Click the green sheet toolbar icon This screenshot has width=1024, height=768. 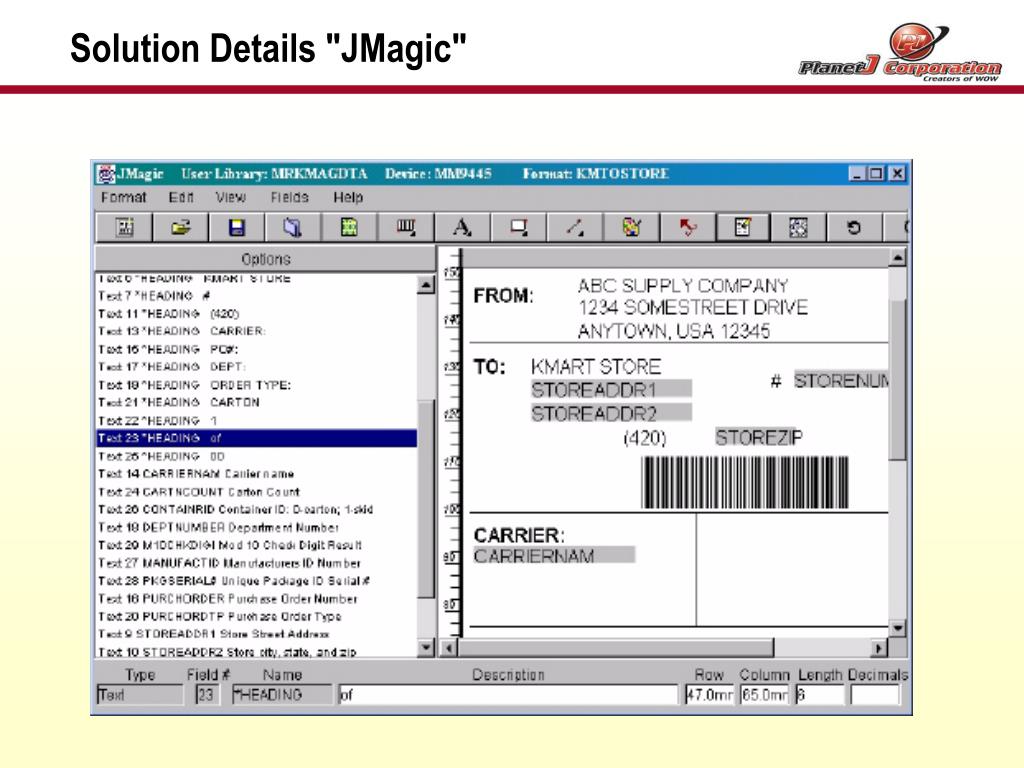click(349, 227)
